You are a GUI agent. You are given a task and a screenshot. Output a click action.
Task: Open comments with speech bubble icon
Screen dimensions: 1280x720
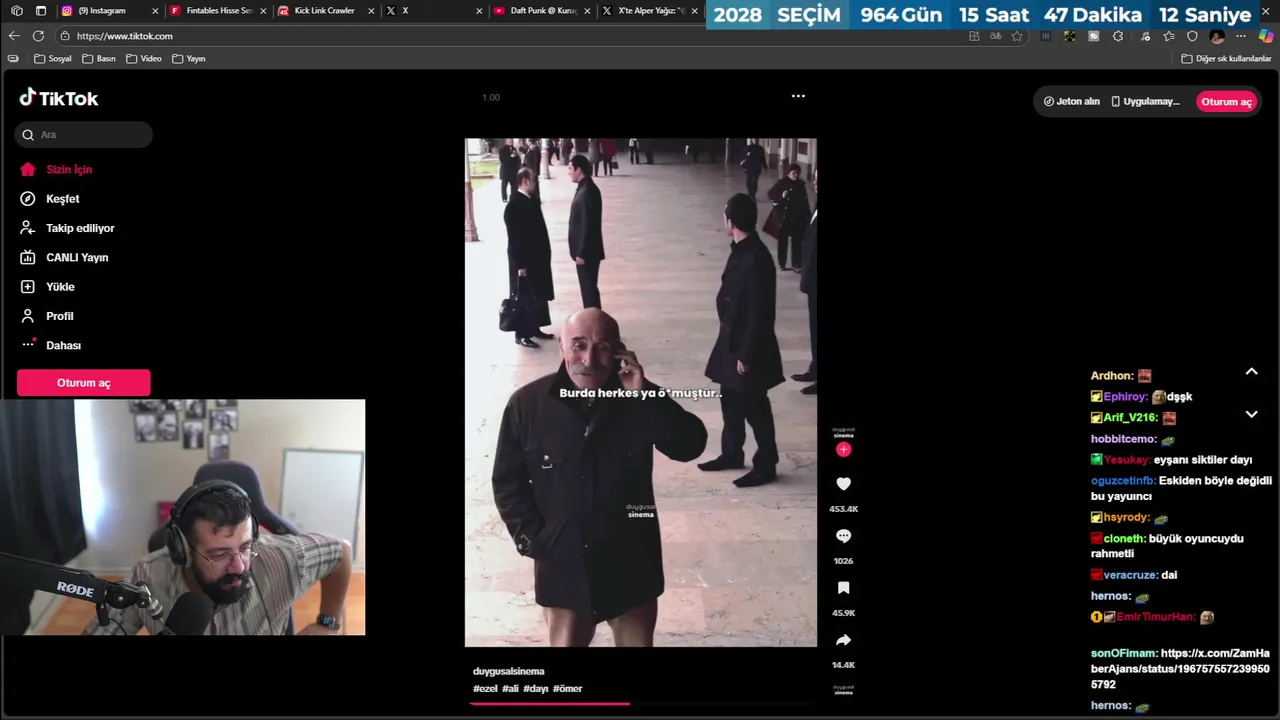point(843,536)
